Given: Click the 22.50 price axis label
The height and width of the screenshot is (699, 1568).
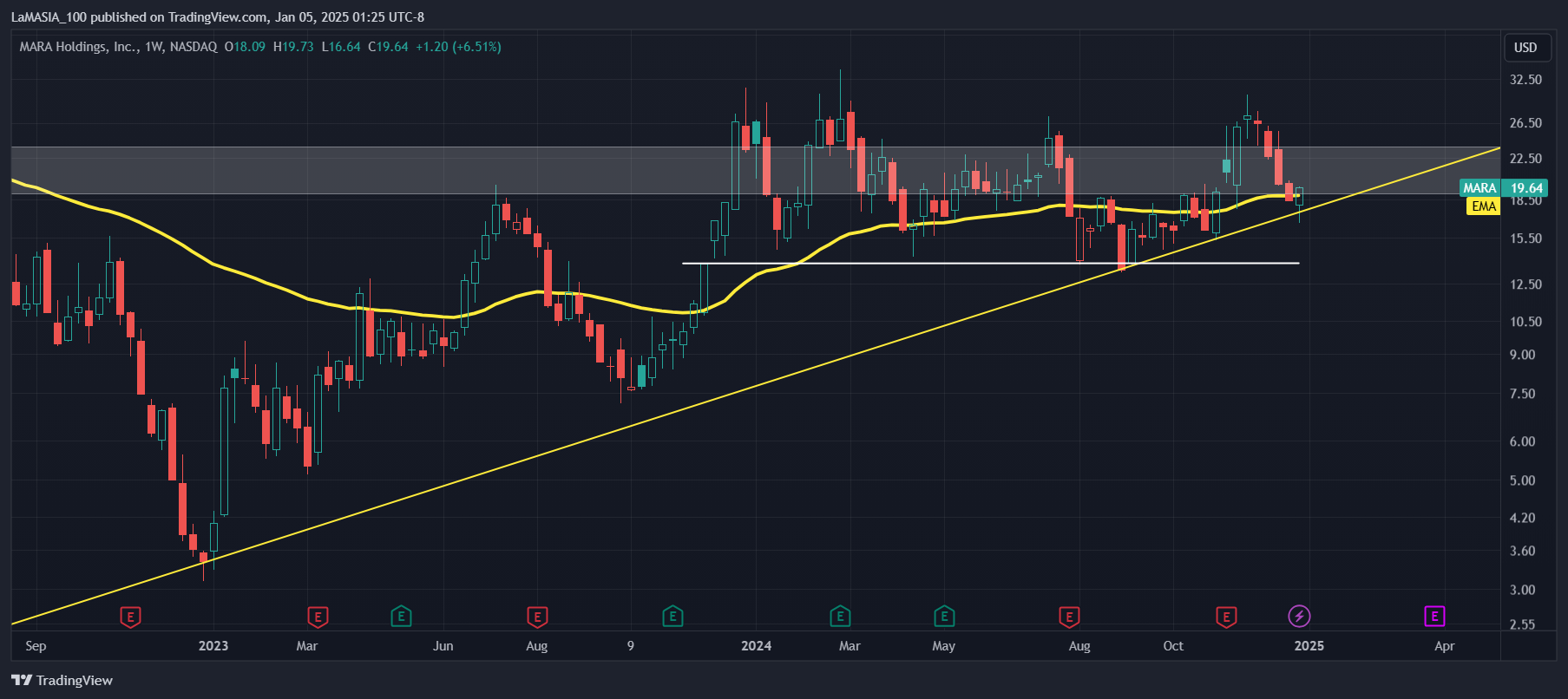Looking at the screenshot, I should [x=1525, y=159].
